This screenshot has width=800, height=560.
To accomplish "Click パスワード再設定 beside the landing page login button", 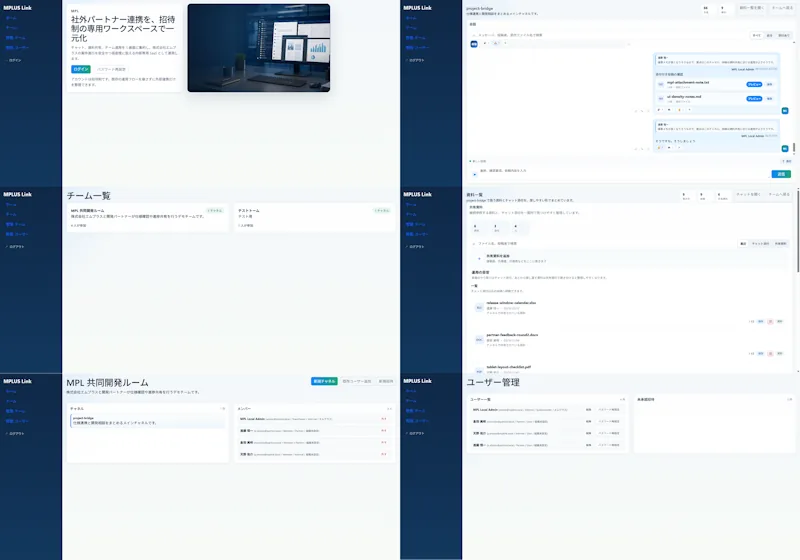I will (111, 69).
